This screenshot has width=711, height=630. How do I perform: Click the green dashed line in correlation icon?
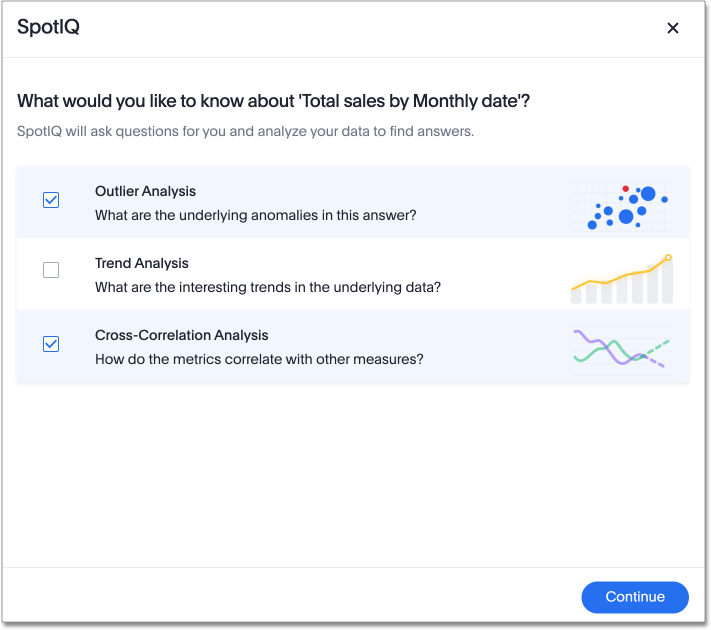[659, 346]
